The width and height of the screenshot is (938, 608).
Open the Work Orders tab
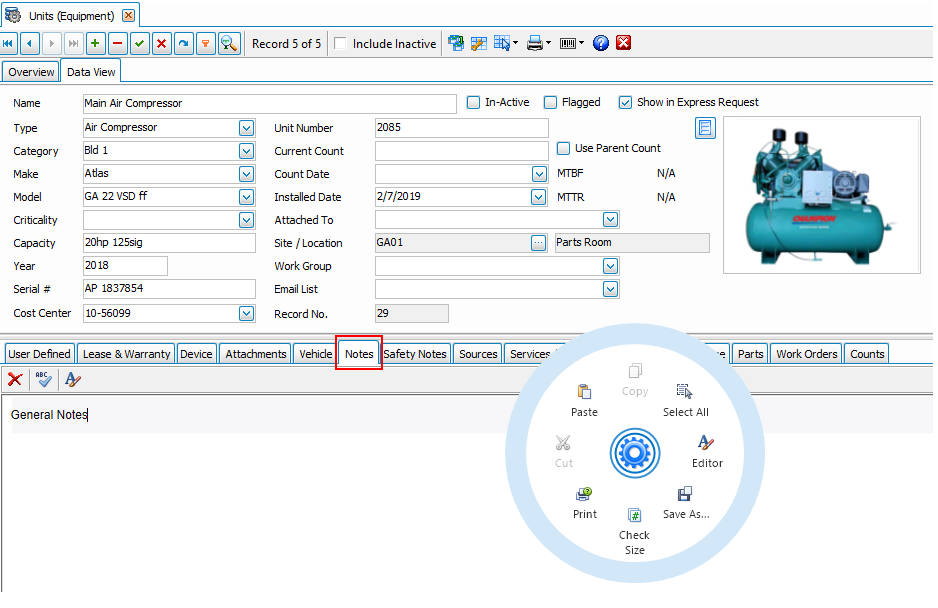tap(806, 354)
